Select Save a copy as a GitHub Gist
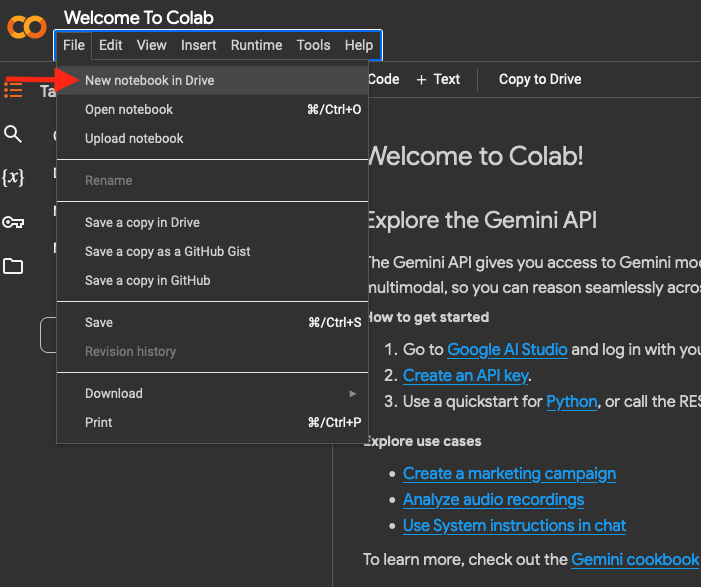This screenshot has height=587, width=701. pyautogui.click(x=167, y=251)
